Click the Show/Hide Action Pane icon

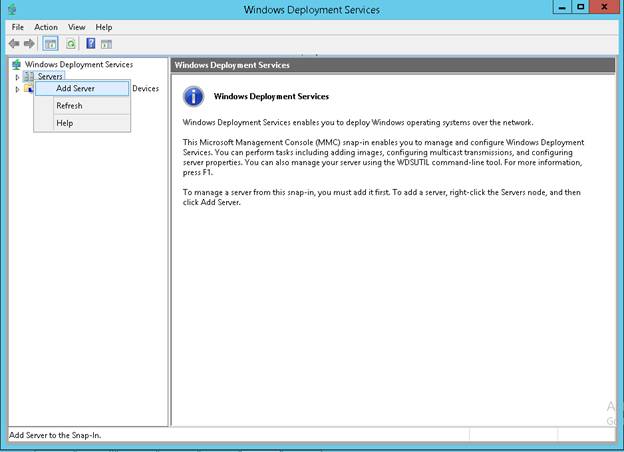[106, 44]
